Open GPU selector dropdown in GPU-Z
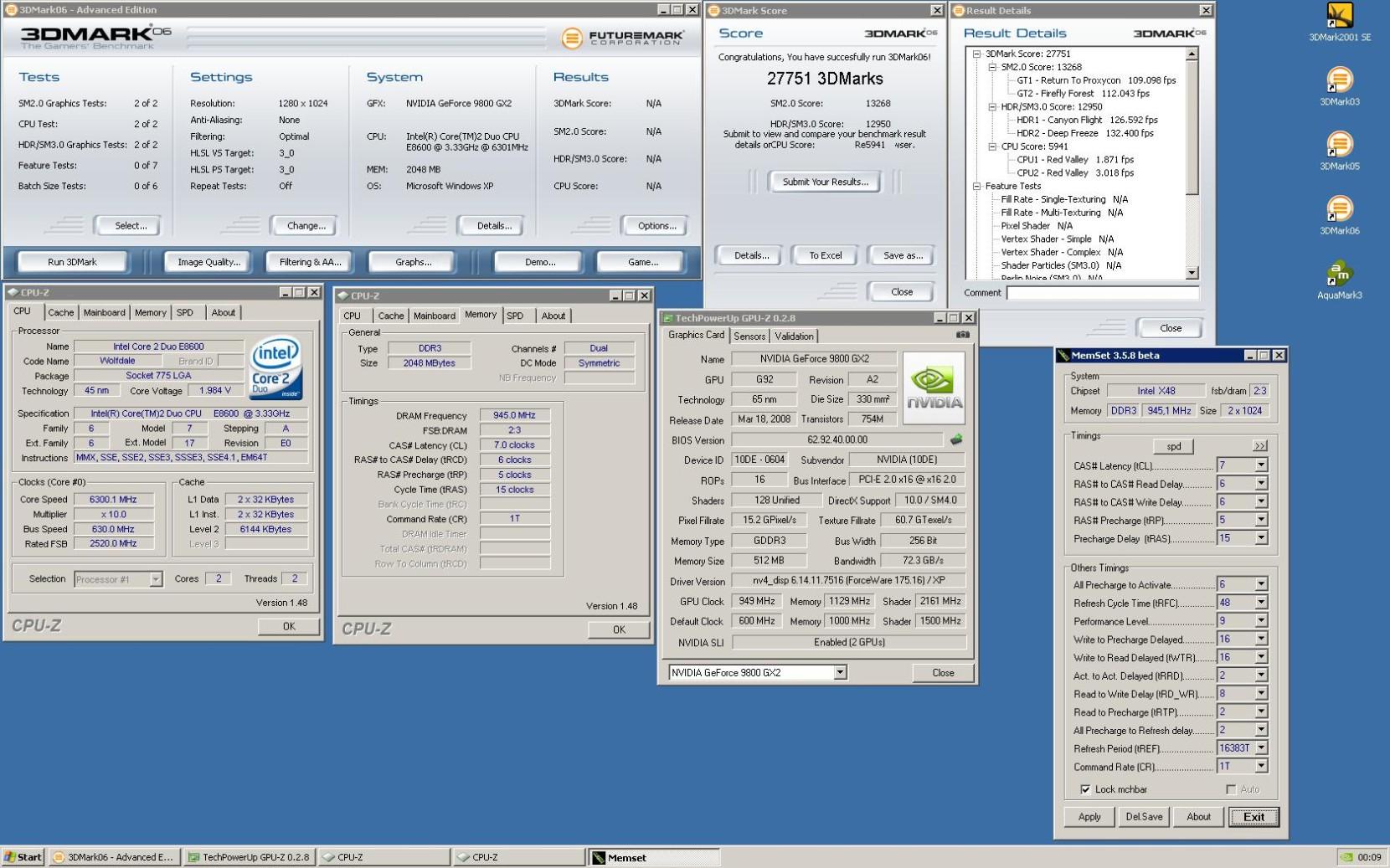Image resolution: width=1390 pixels, height=868 pixels. tap(840, 672)
